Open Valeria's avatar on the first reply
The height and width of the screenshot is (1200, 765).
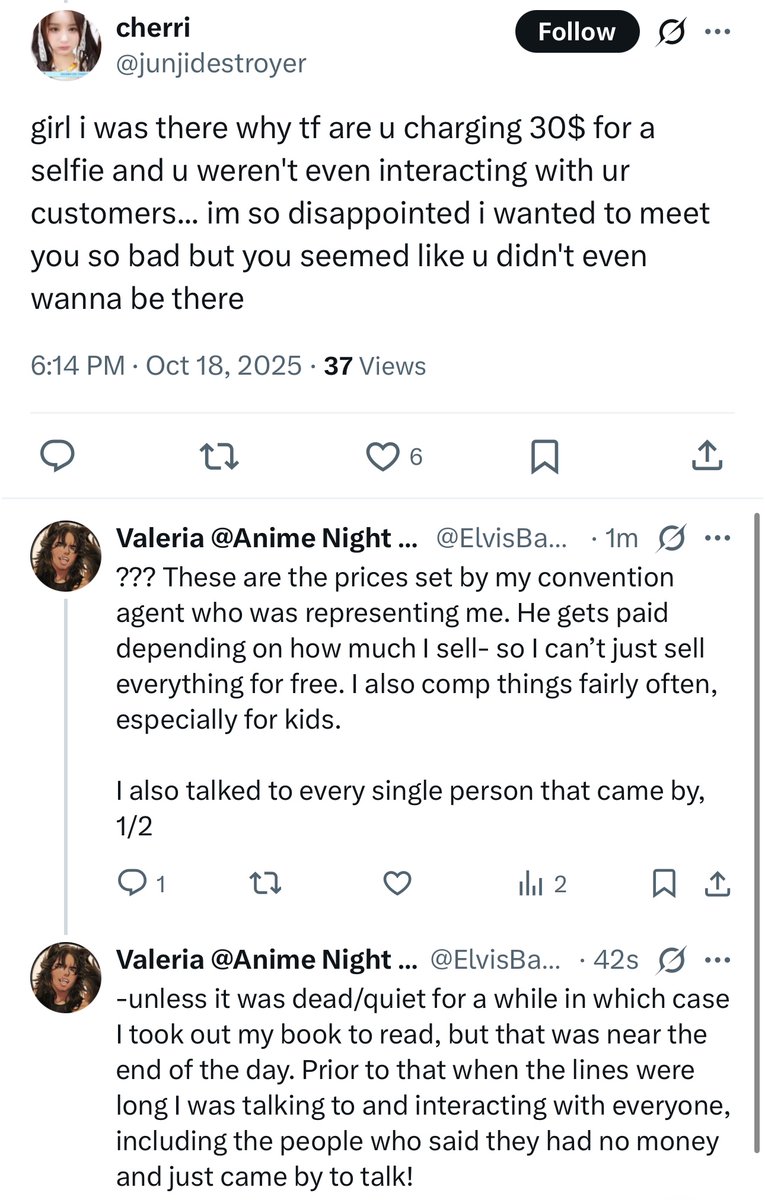(x=66, y=555)
